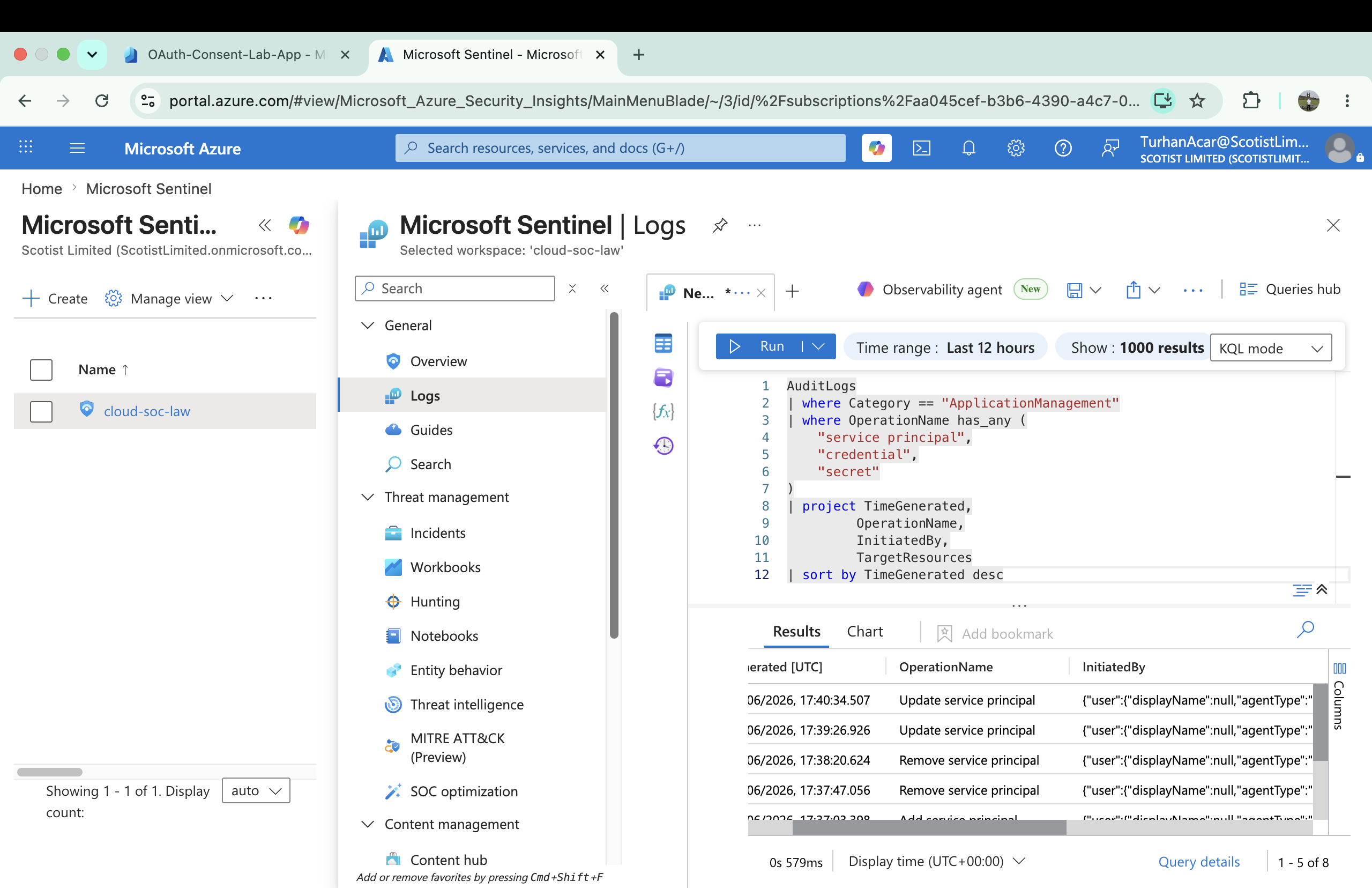Open the feedback icon in Azure header
Screen dimensions: 1372x888
pos(1110,148)
